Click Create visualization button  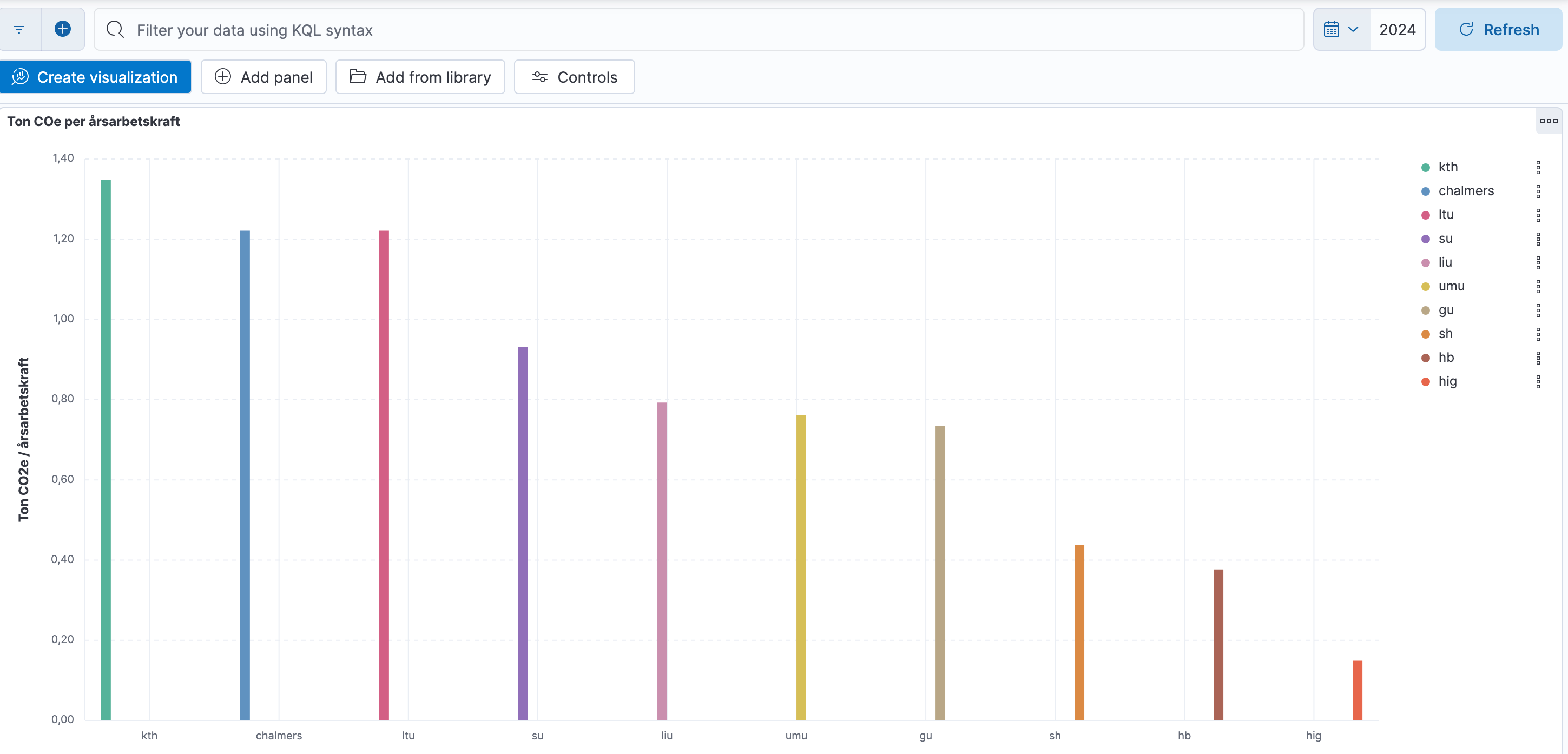[96, 77]
